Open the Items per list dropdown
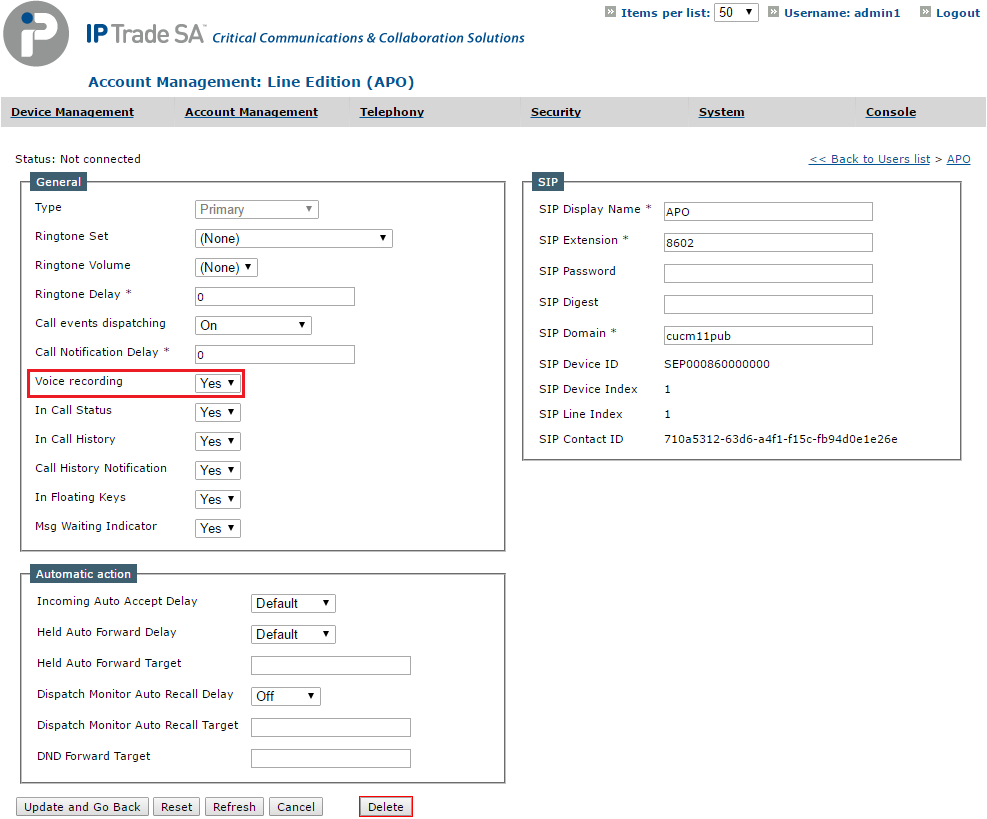Viewport: 987px width, 819px height. (736, 13)
